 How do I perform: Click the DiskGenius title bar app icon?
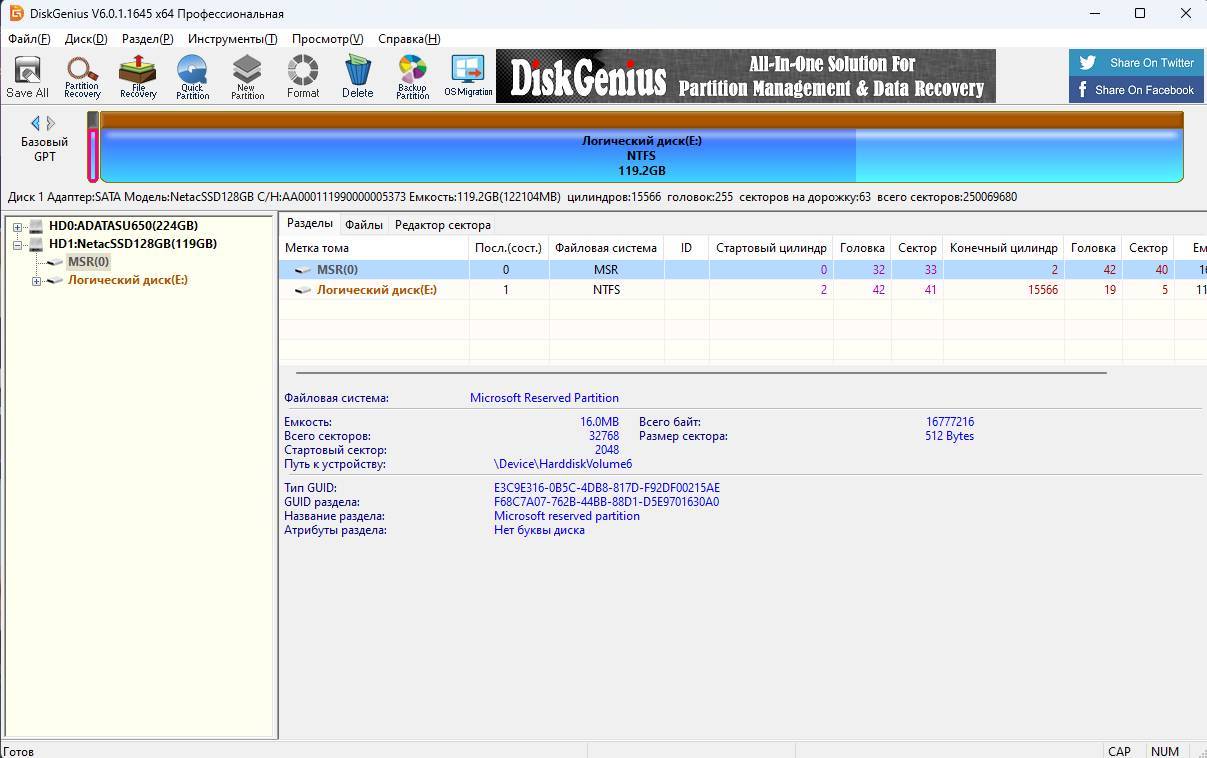[16, 13]
